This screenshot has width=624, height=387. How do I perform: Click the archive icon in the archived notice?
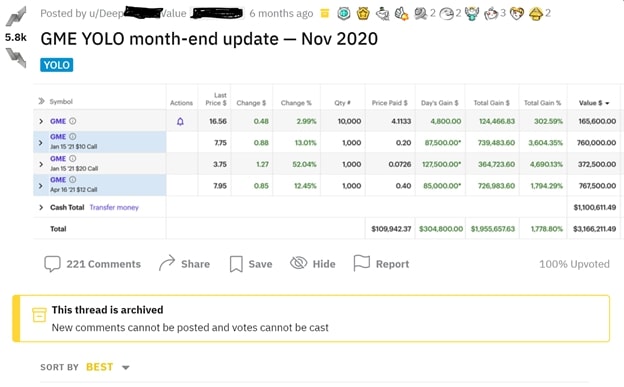(x=39, y=315)
